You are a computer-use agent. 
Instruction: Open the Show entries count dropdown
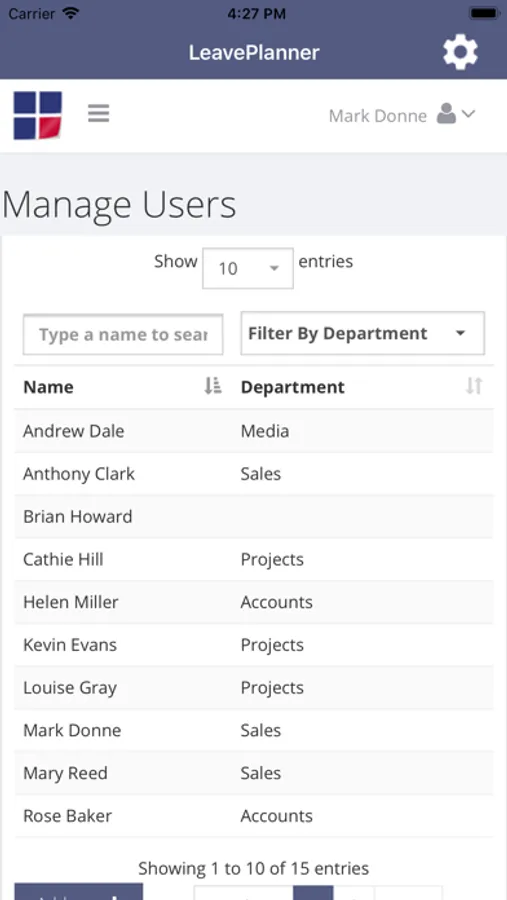pyautogui.click(x=248, y=268)
